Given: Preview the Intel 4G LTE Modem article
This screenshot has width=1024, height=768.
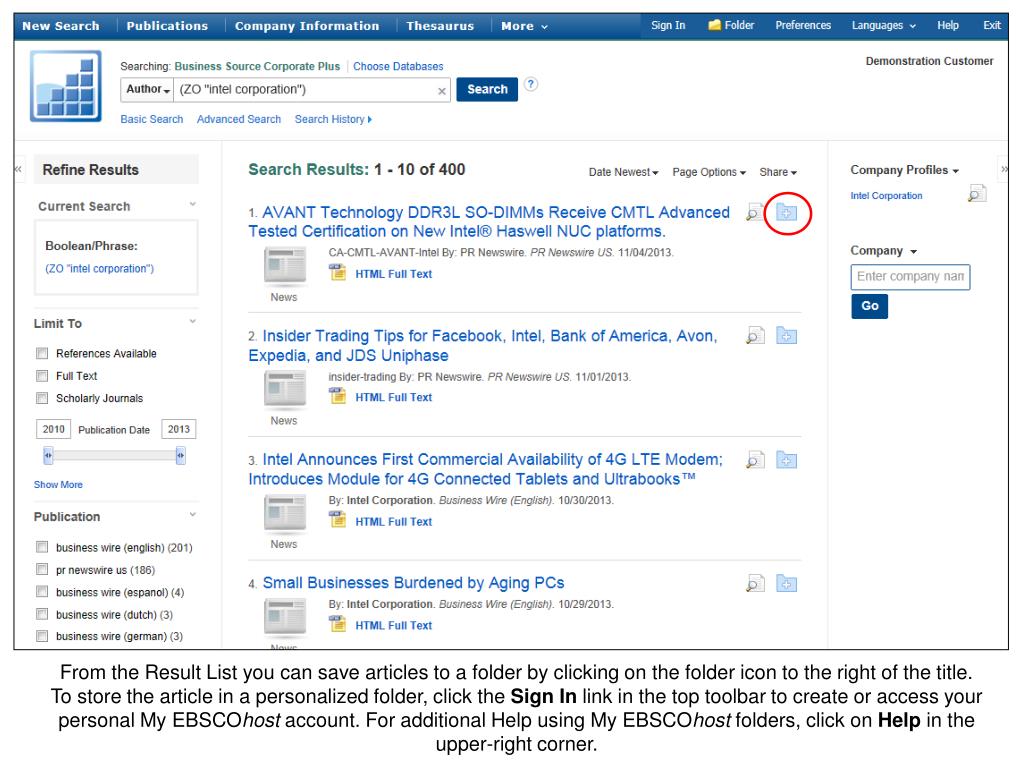Looking at the screenshot, I should point(755,460).
